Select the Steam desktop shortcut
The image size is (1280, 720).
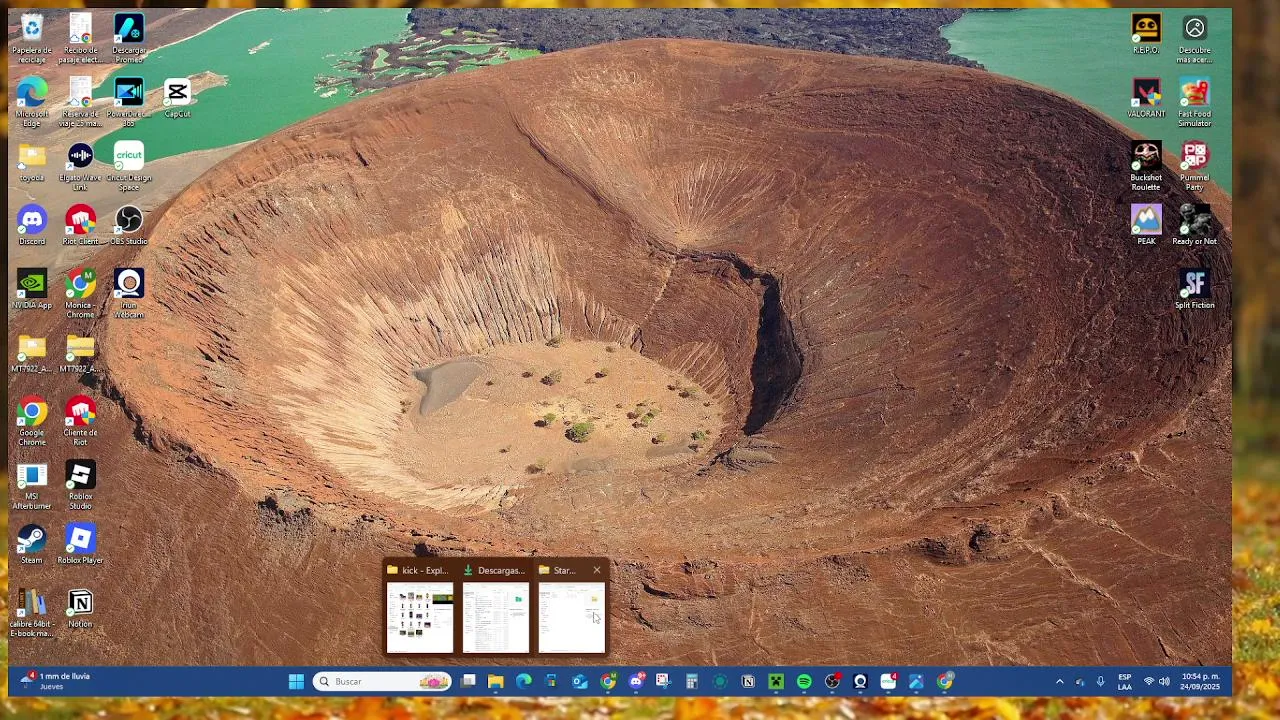[x=31, y=545]
